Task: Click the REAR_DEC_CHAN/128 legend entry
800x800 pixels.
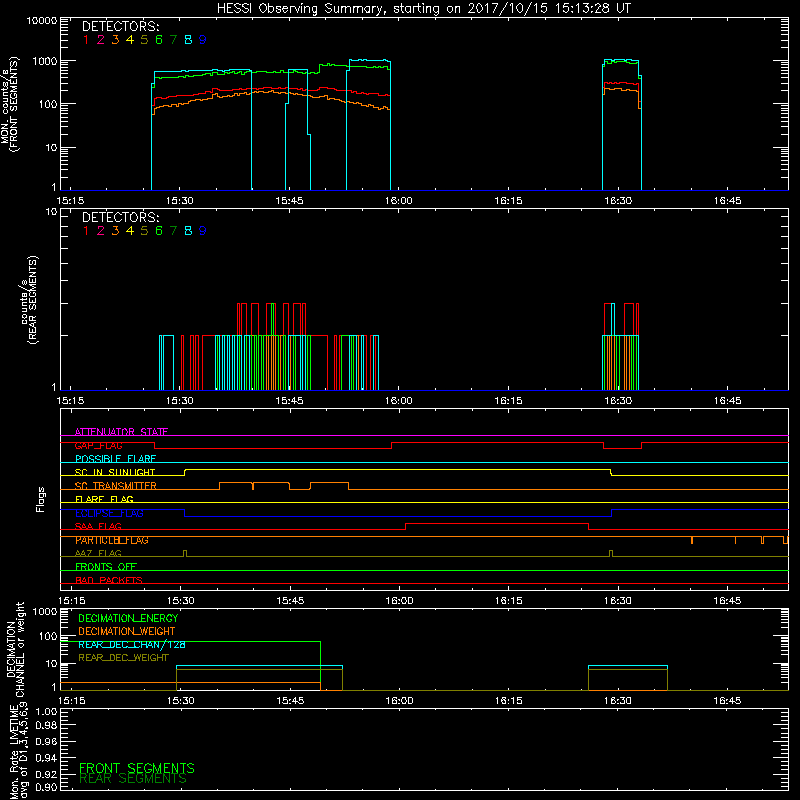Action: (x=132, y=645)
